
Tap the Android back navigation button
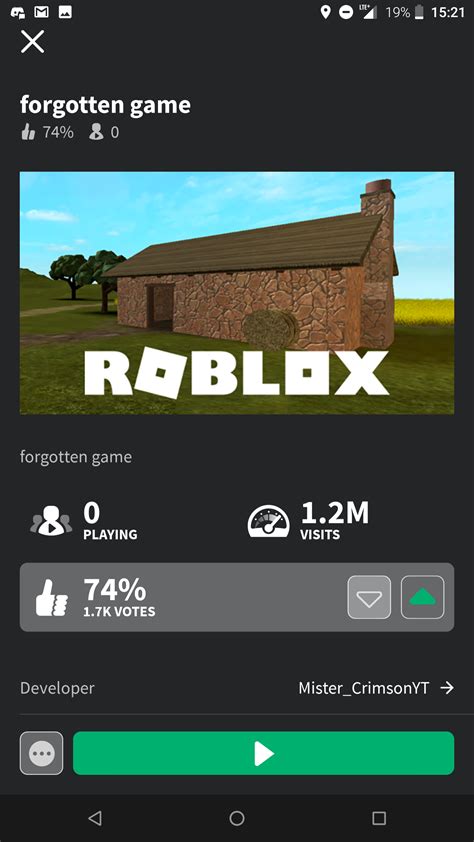pos(94,818)
